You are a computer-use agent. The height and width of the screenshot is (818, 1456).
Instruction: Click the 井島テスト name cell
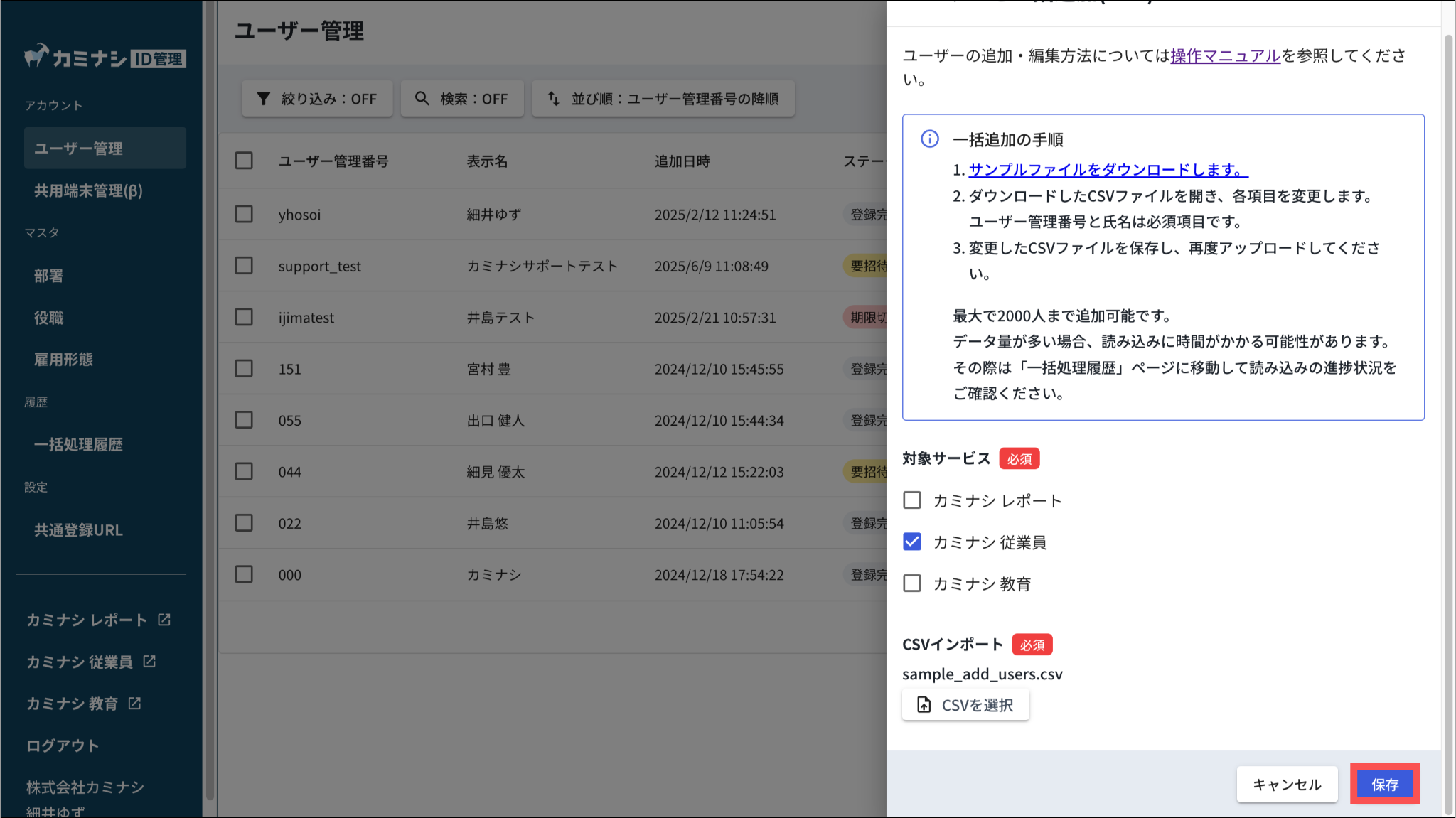[500, 318]
